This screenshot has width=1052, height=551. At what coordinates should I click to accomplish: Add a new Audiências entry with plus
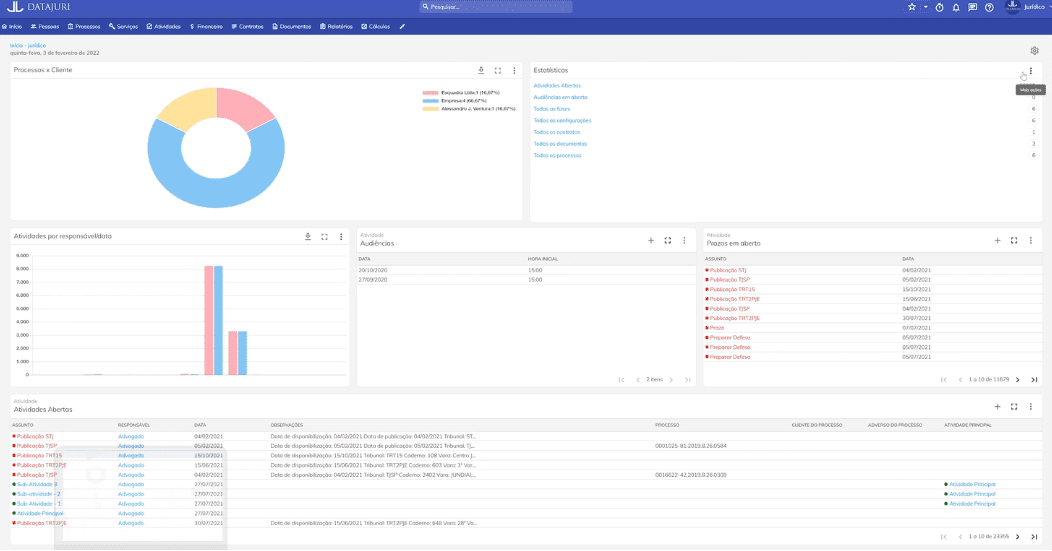[x=650, y=241]
